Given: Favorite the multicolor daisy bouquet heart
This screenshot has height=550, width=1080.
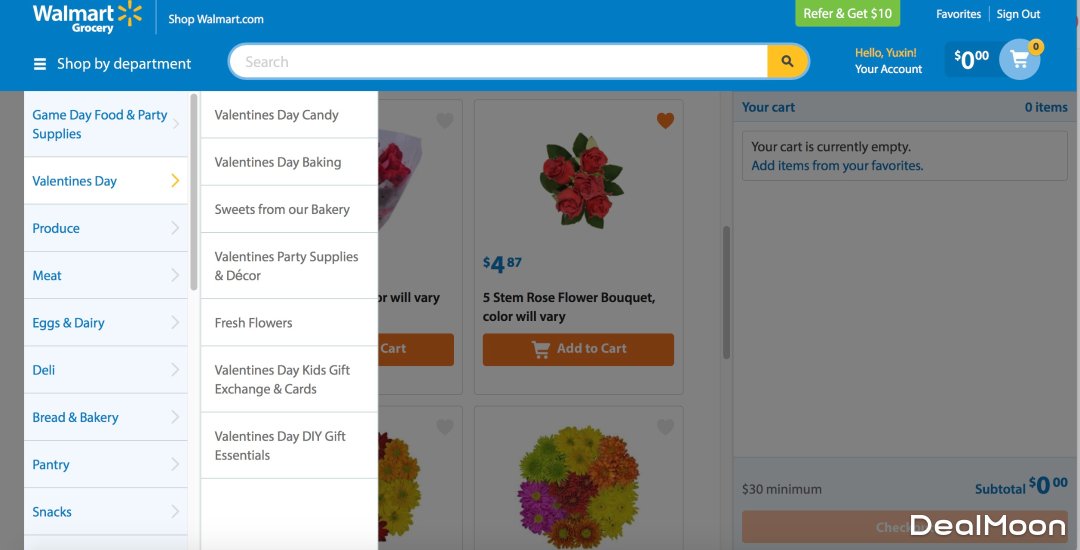Looking at the screenshot, I should [x=665, y=427].
